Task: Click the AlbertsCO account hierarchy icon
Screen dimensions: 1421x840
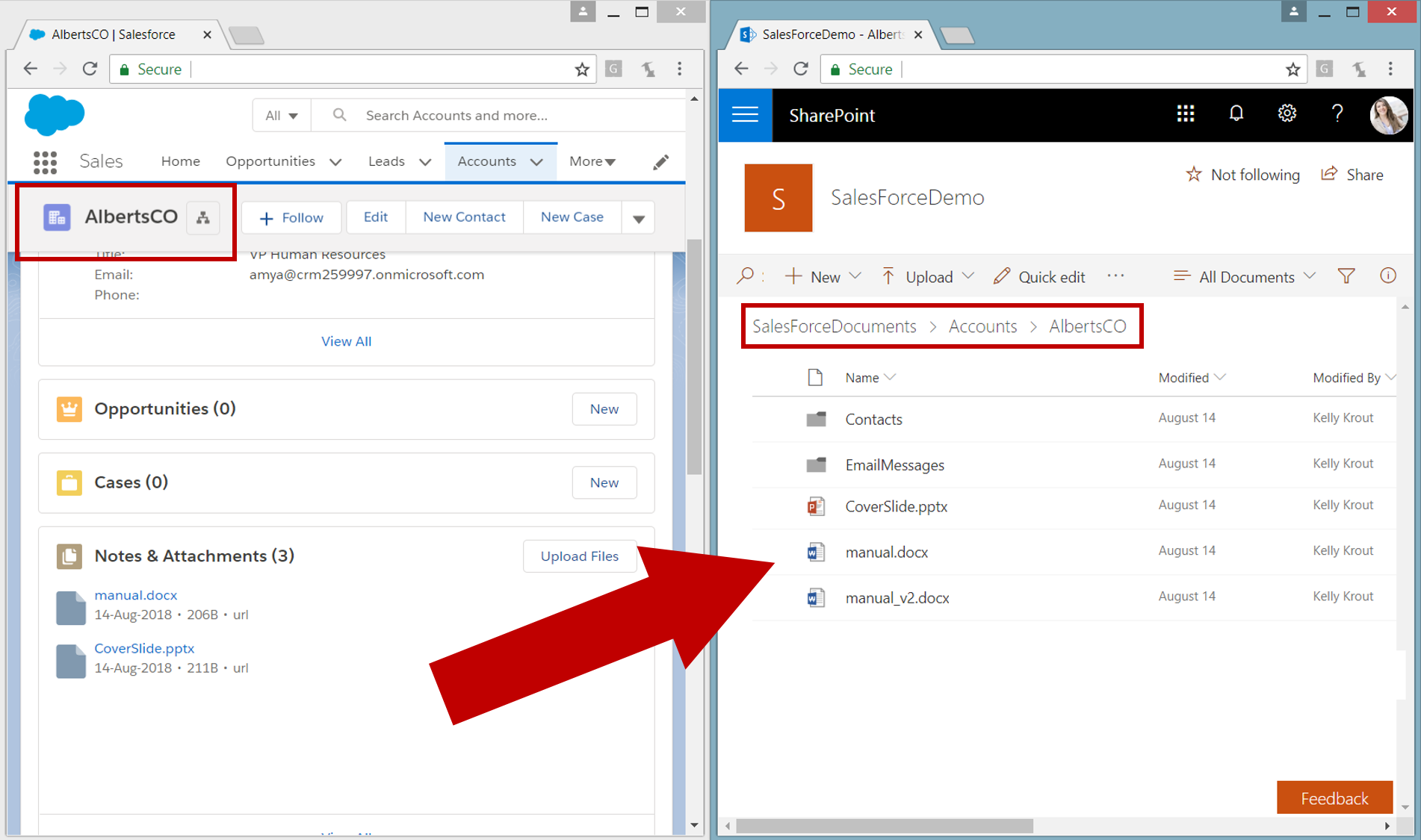Action: [x=202, y=217]
